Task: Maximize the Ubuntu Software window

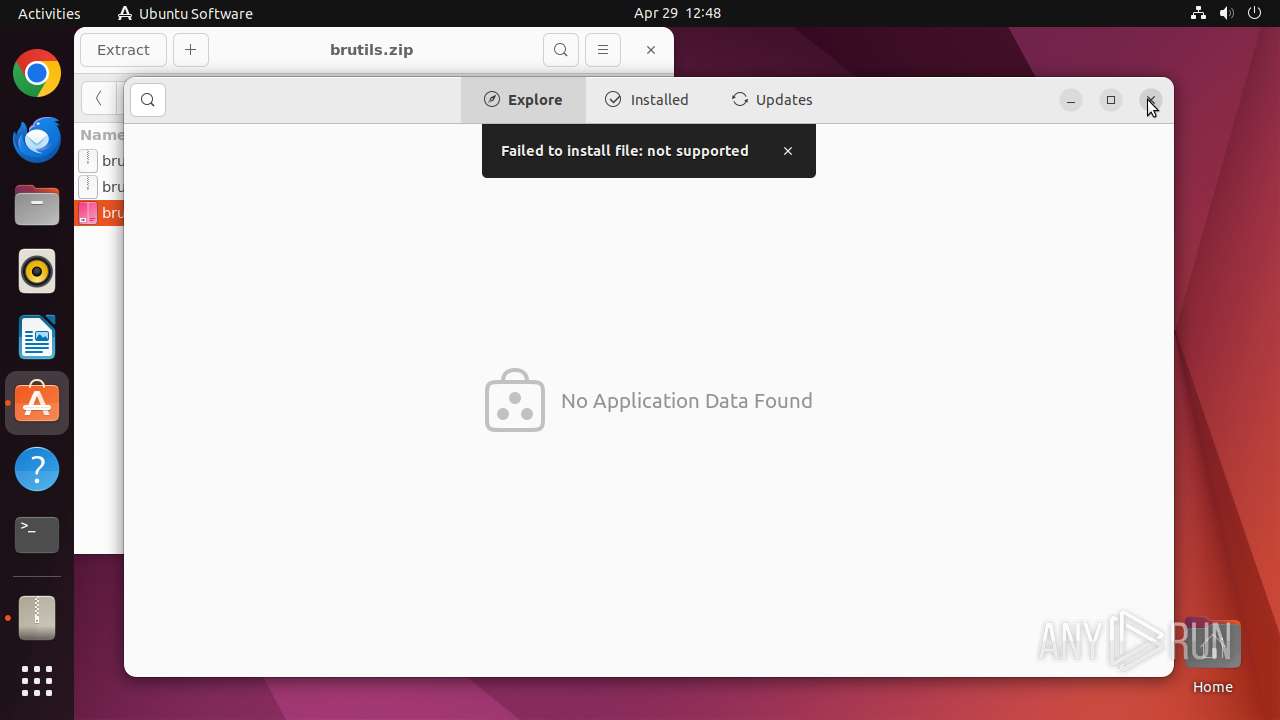Action: click(x=1111, y=100)
